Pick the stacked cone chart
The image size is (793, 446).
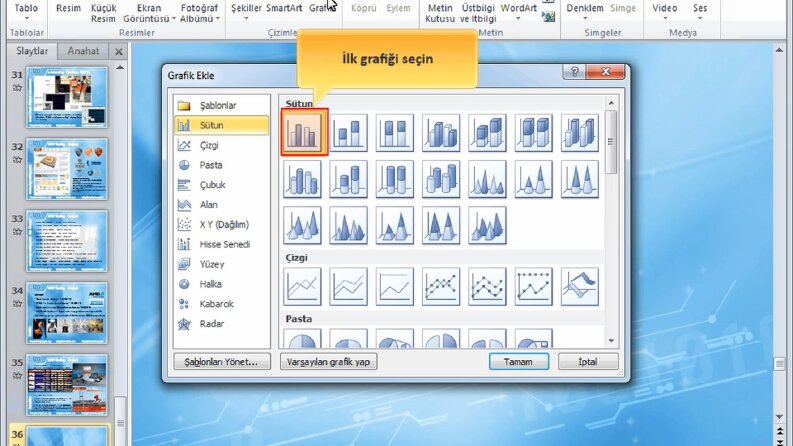tap(534, 179)
